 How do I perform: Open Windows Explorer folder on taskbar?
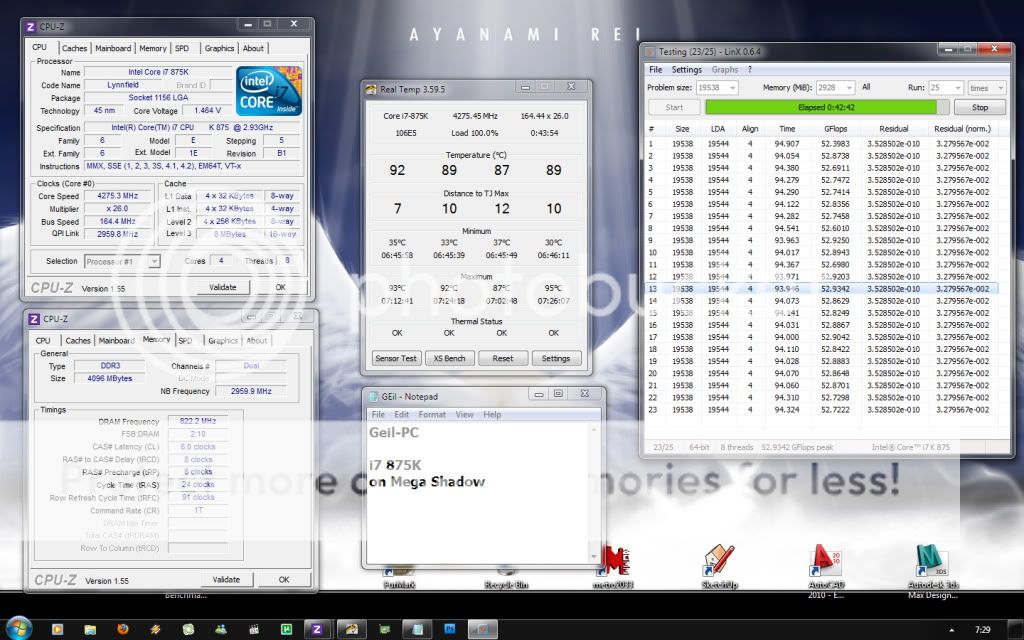tap(90, 630)
